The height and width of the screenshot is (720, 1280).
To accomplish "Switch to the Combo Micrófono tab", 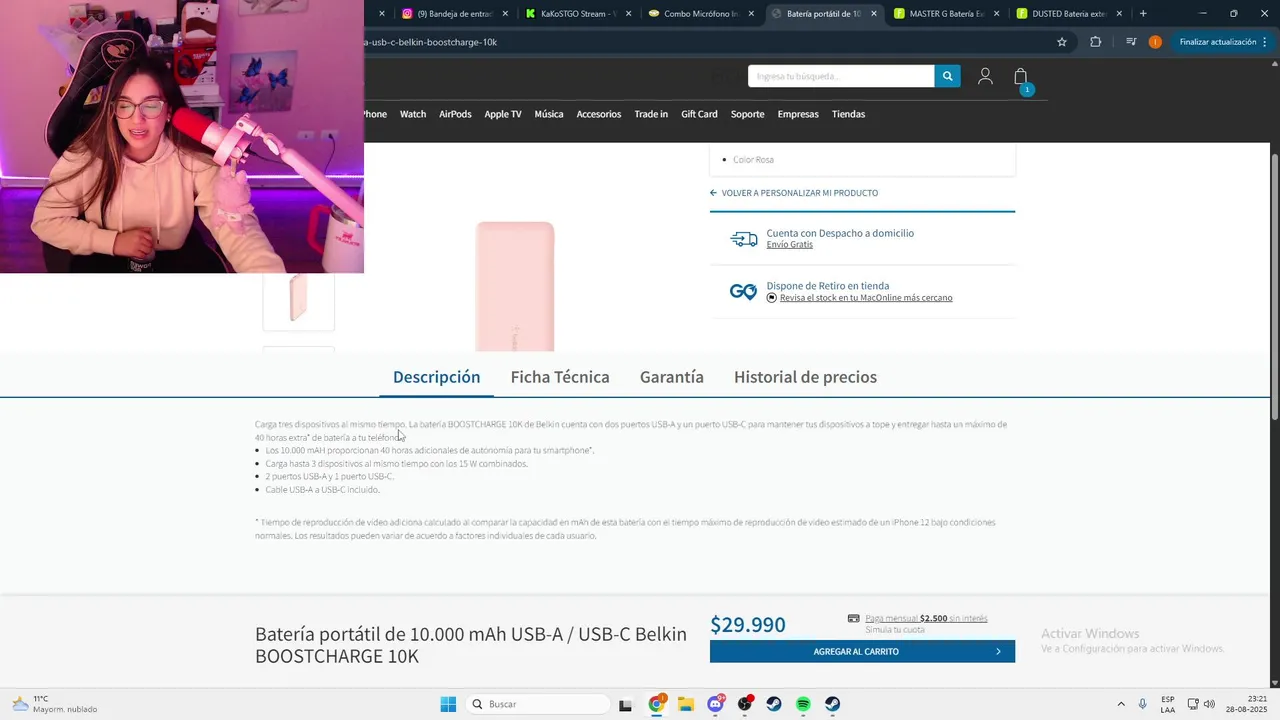I will (x=701, y=14).
